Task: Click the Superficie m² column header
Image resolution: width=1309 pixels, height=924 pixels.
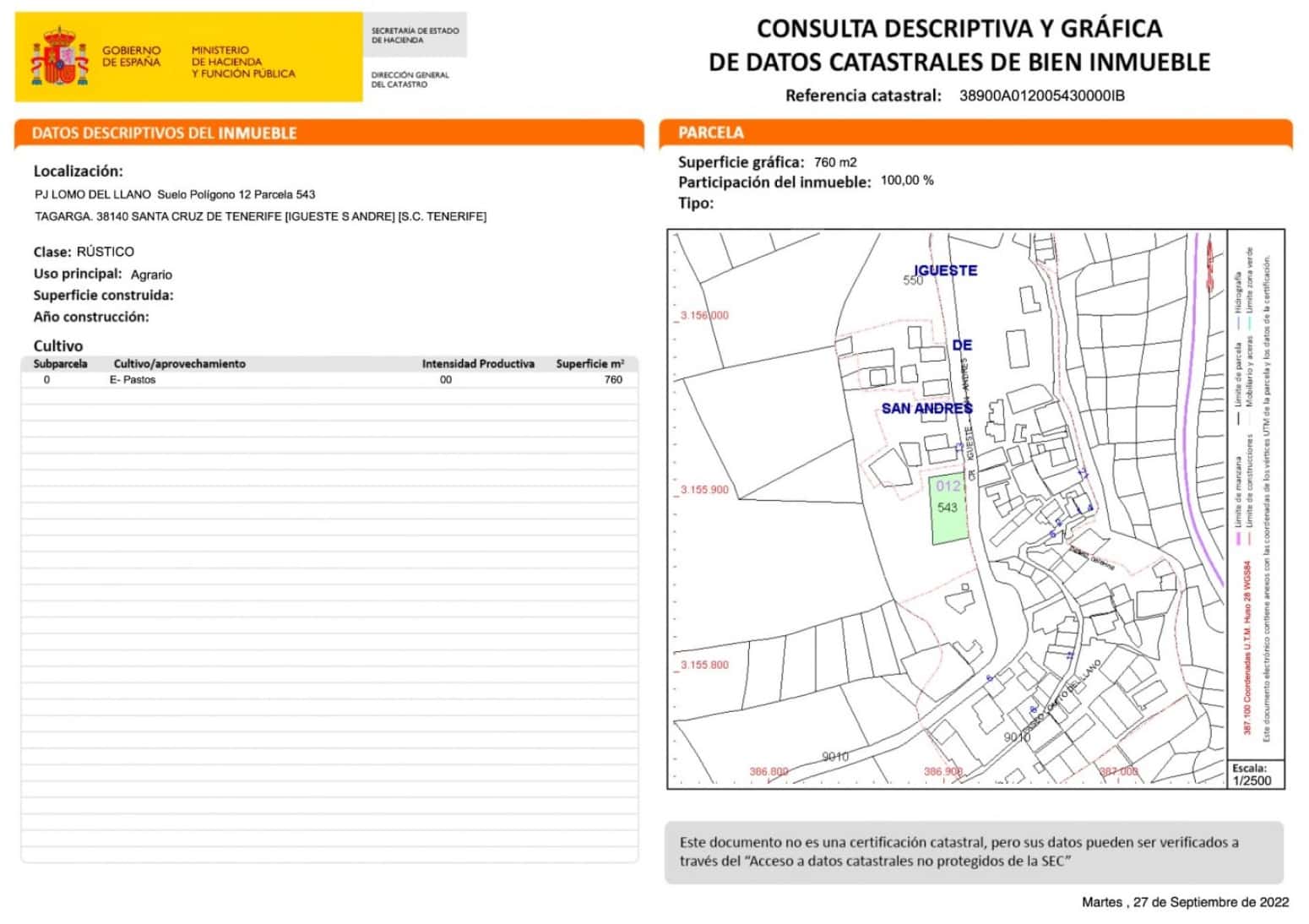Action: (x=589, y=364)
